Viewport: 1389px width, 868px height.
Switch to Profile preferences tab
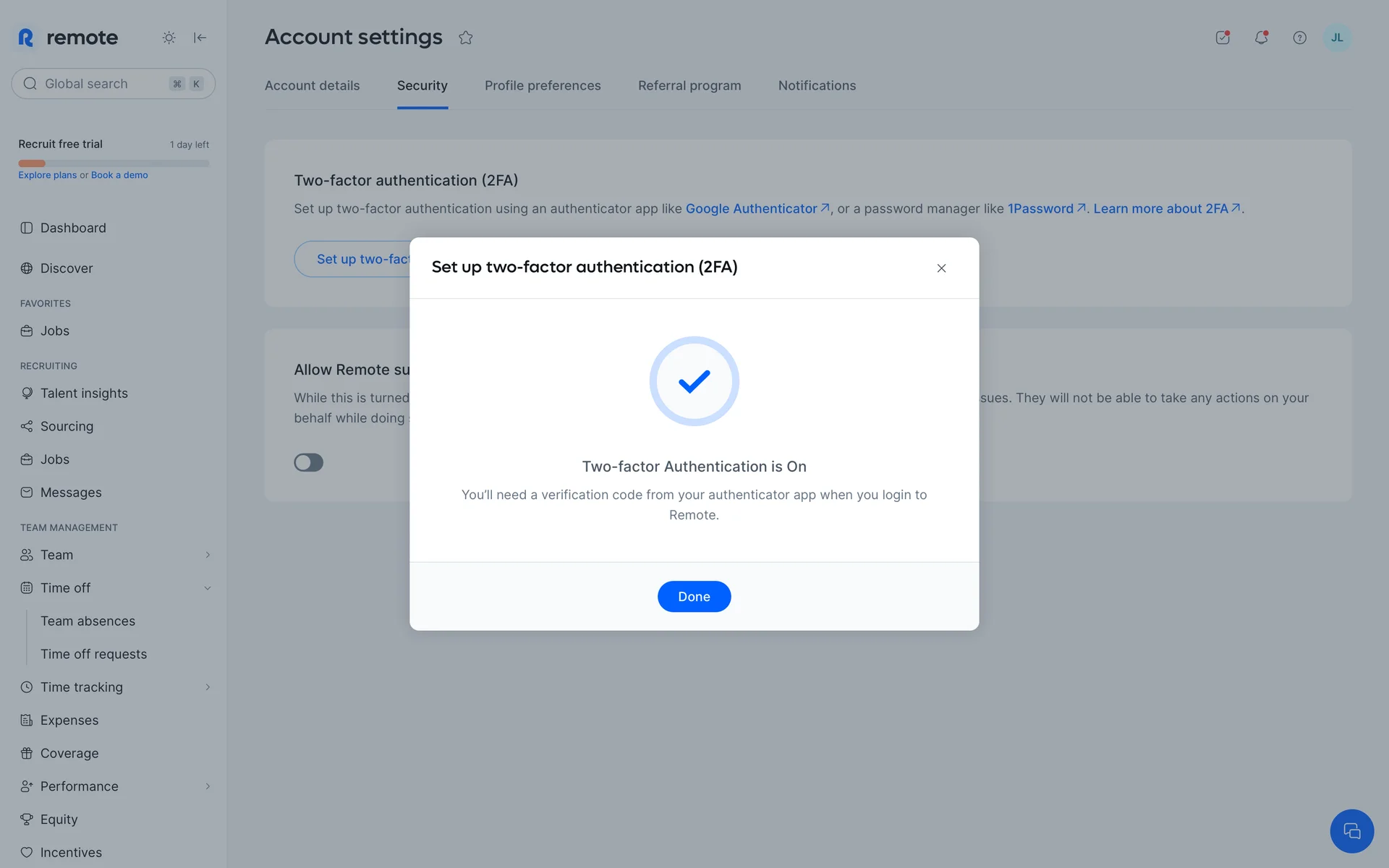(x=543, y=85)
